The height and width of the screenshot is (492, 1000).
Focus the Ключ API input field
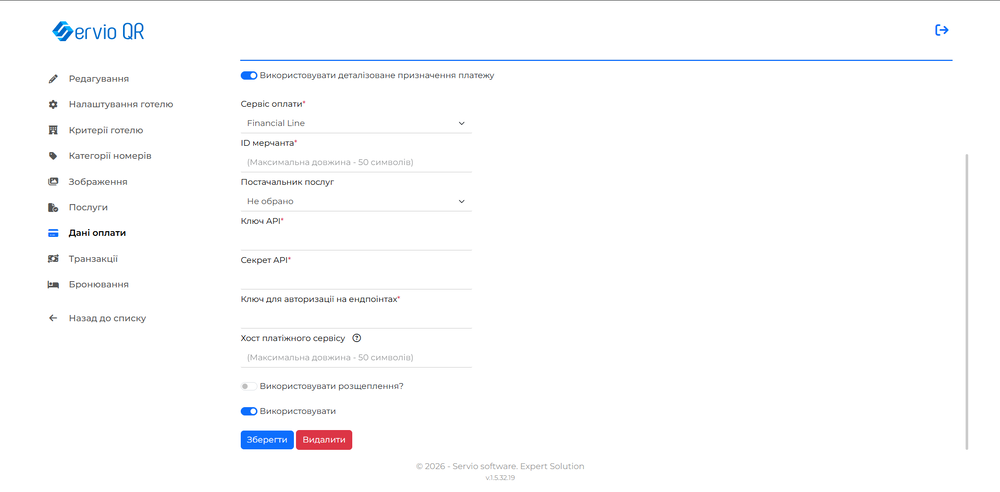click(x=356, y=240)
